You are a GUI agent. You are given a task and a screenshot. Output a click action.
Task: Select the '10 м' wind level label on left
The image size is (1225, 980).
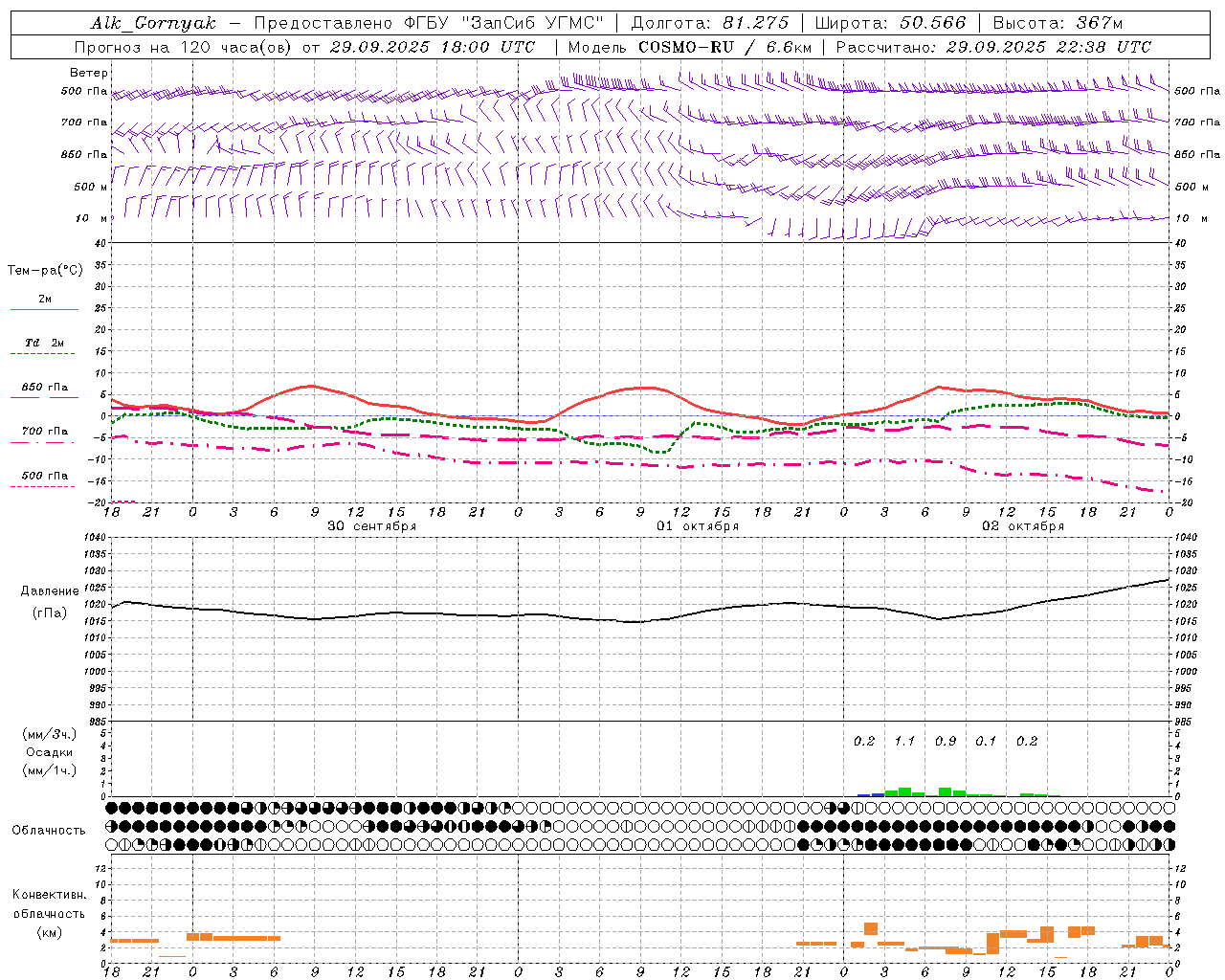[x=91, y=218]
